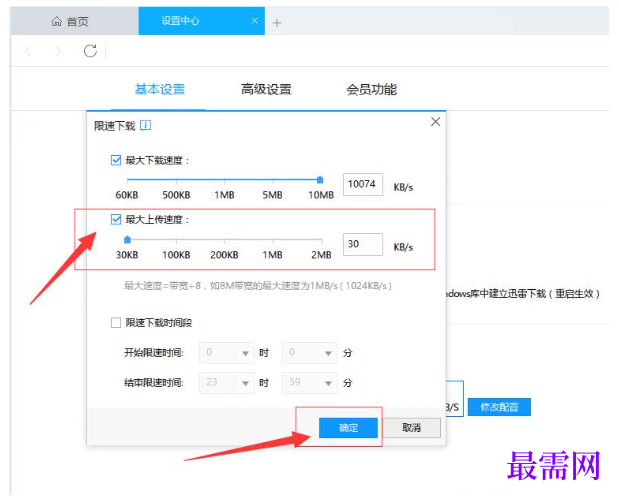
Task: Select the 基本设置 tab
Action: pyautogui.click(x=160, y=89)
